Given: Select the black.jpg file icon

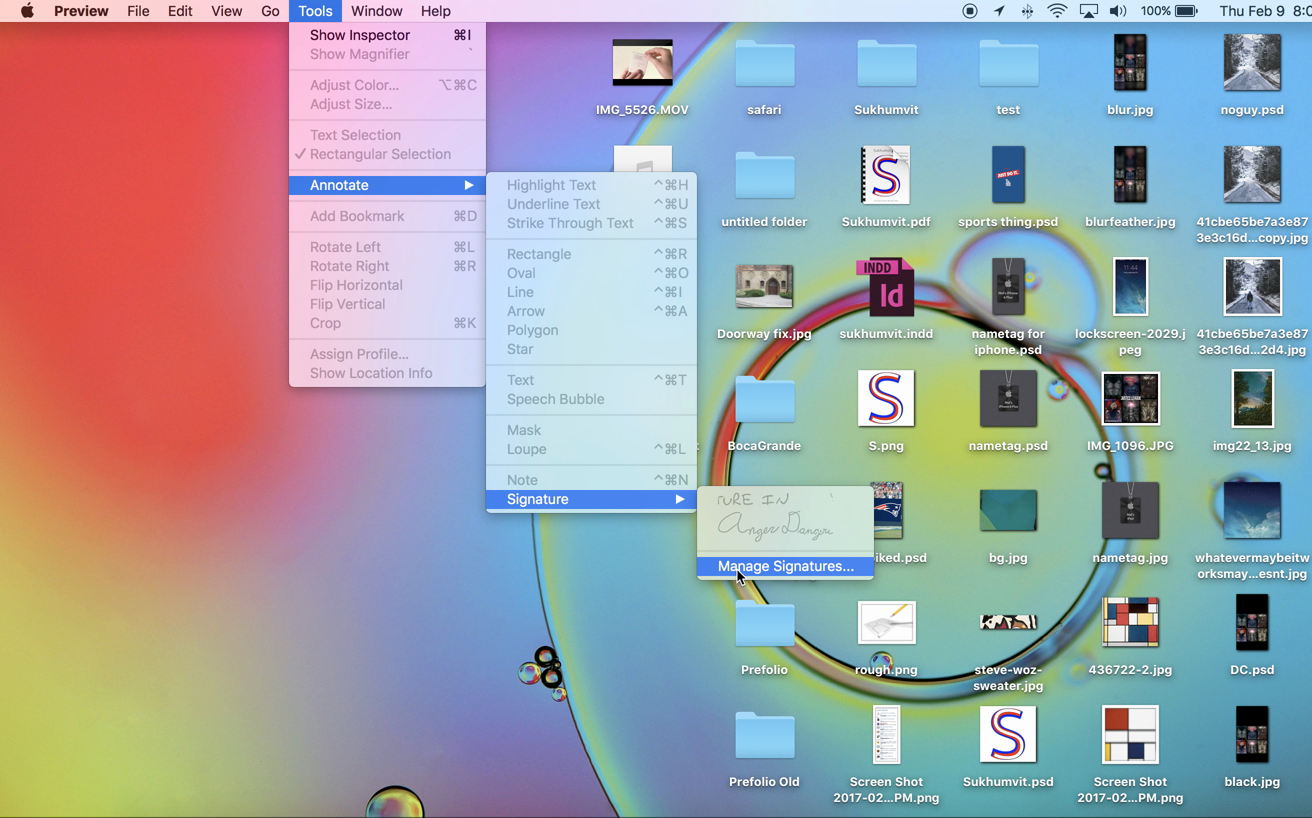Looking at the screenshot, I should point(1252,735).
